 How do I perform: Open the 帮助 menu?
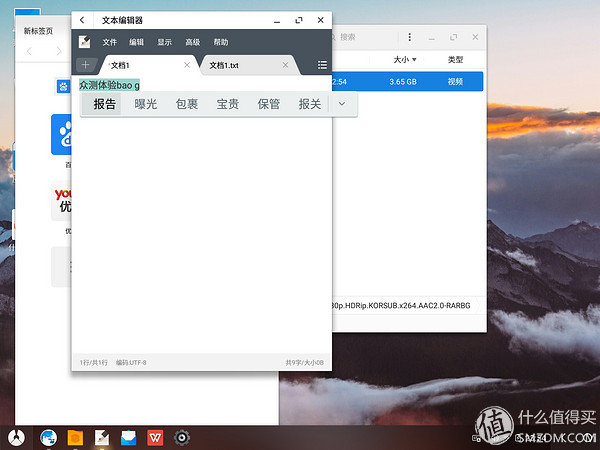tap(221, 42)
